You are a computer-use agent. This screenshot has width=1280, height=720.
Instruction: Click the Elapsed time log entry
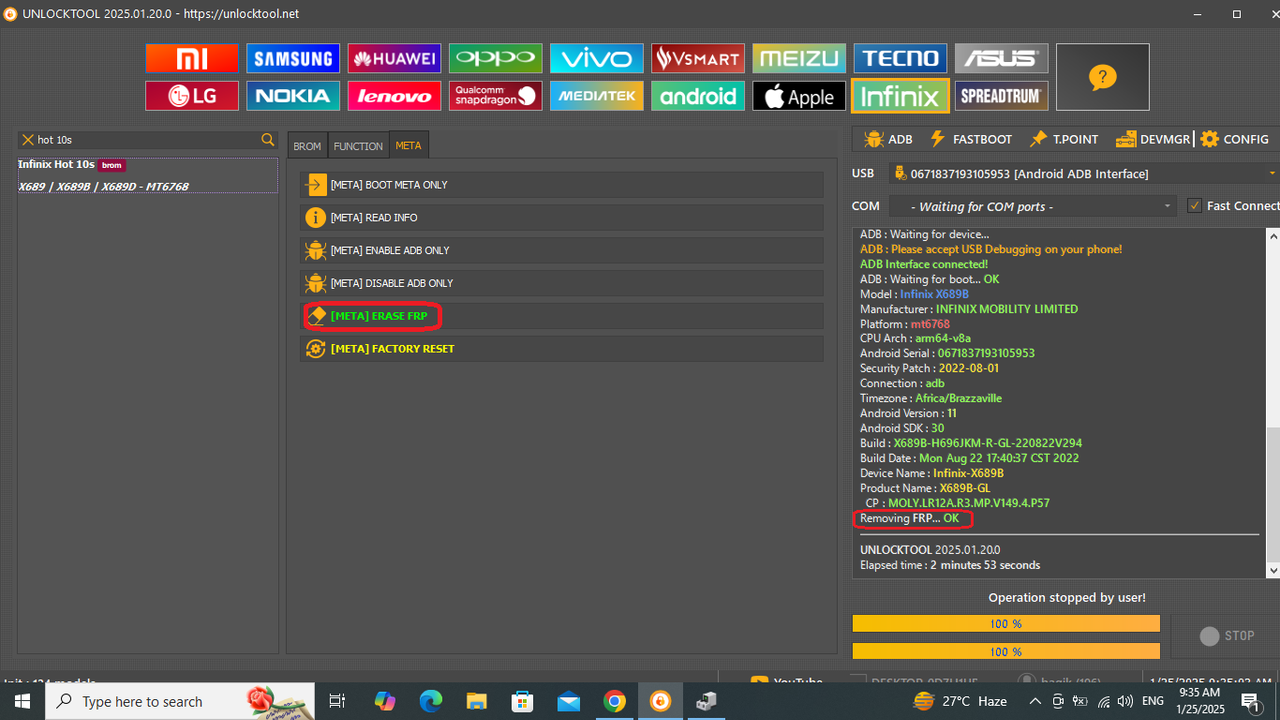click(x=950, y=565)
